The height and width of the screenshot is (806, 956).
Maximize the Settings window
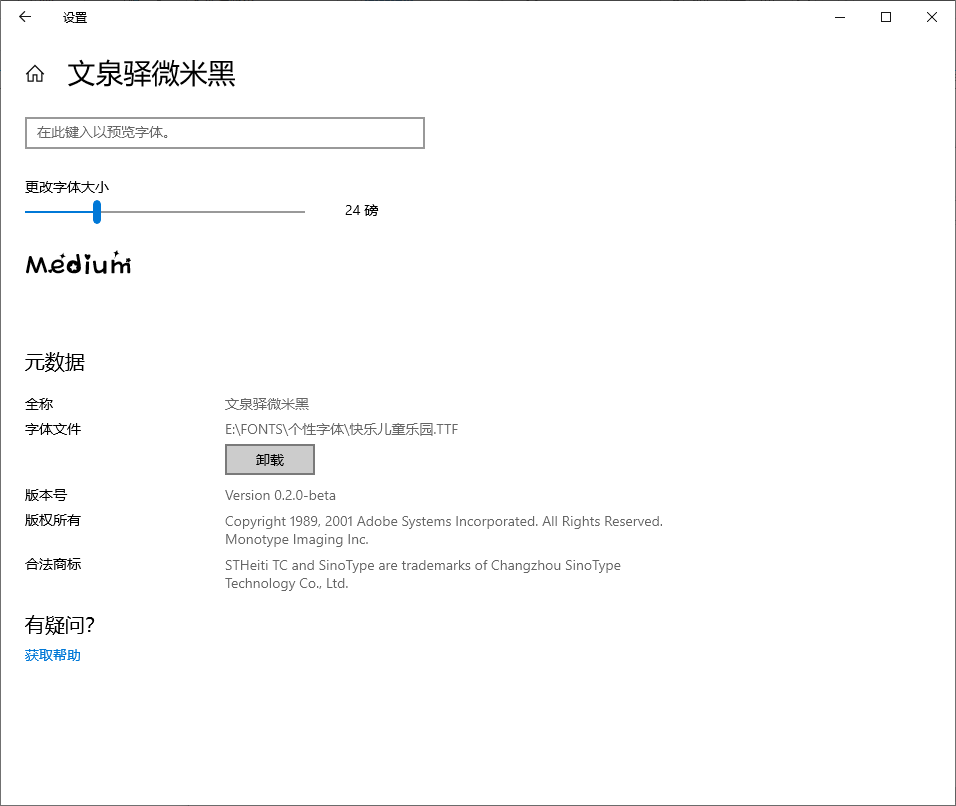[886, 17]
